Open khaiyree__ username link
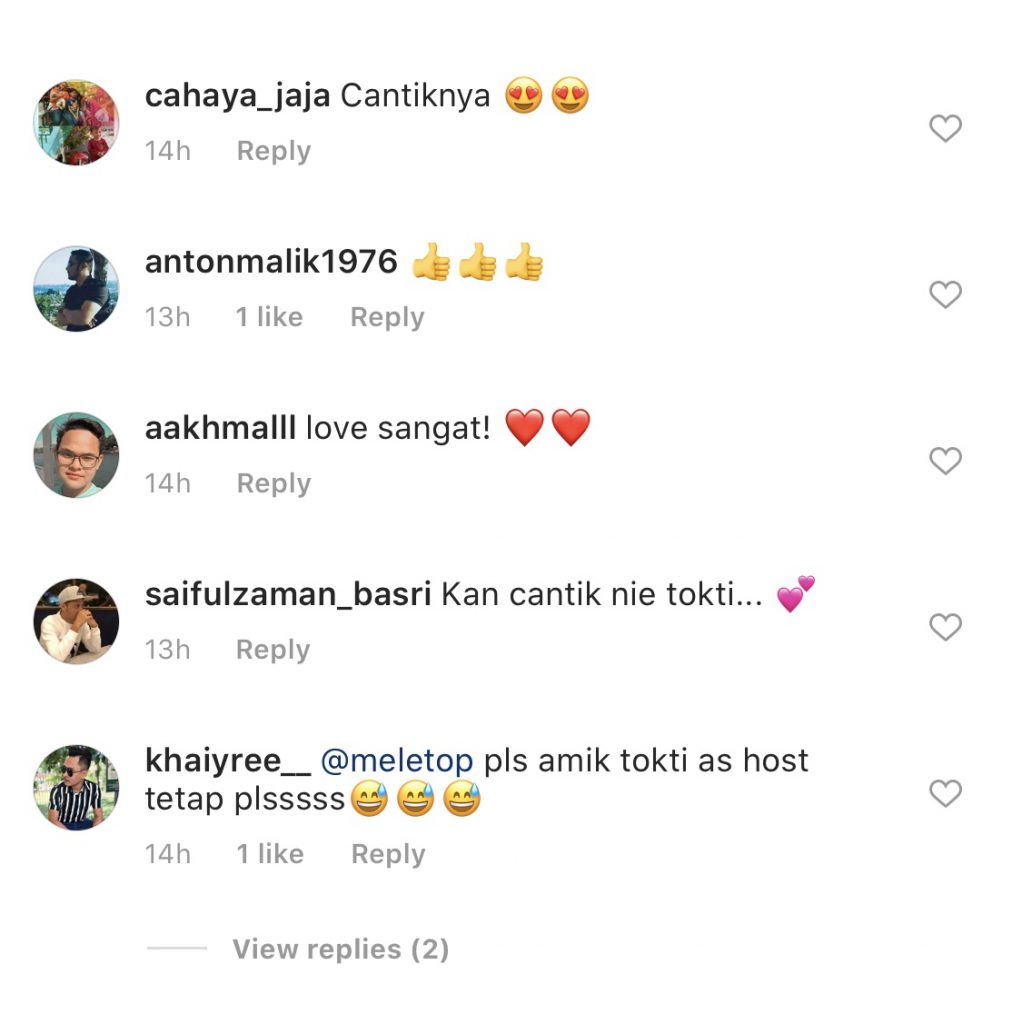This screenshot has height=1024, width=1022. 228,761
